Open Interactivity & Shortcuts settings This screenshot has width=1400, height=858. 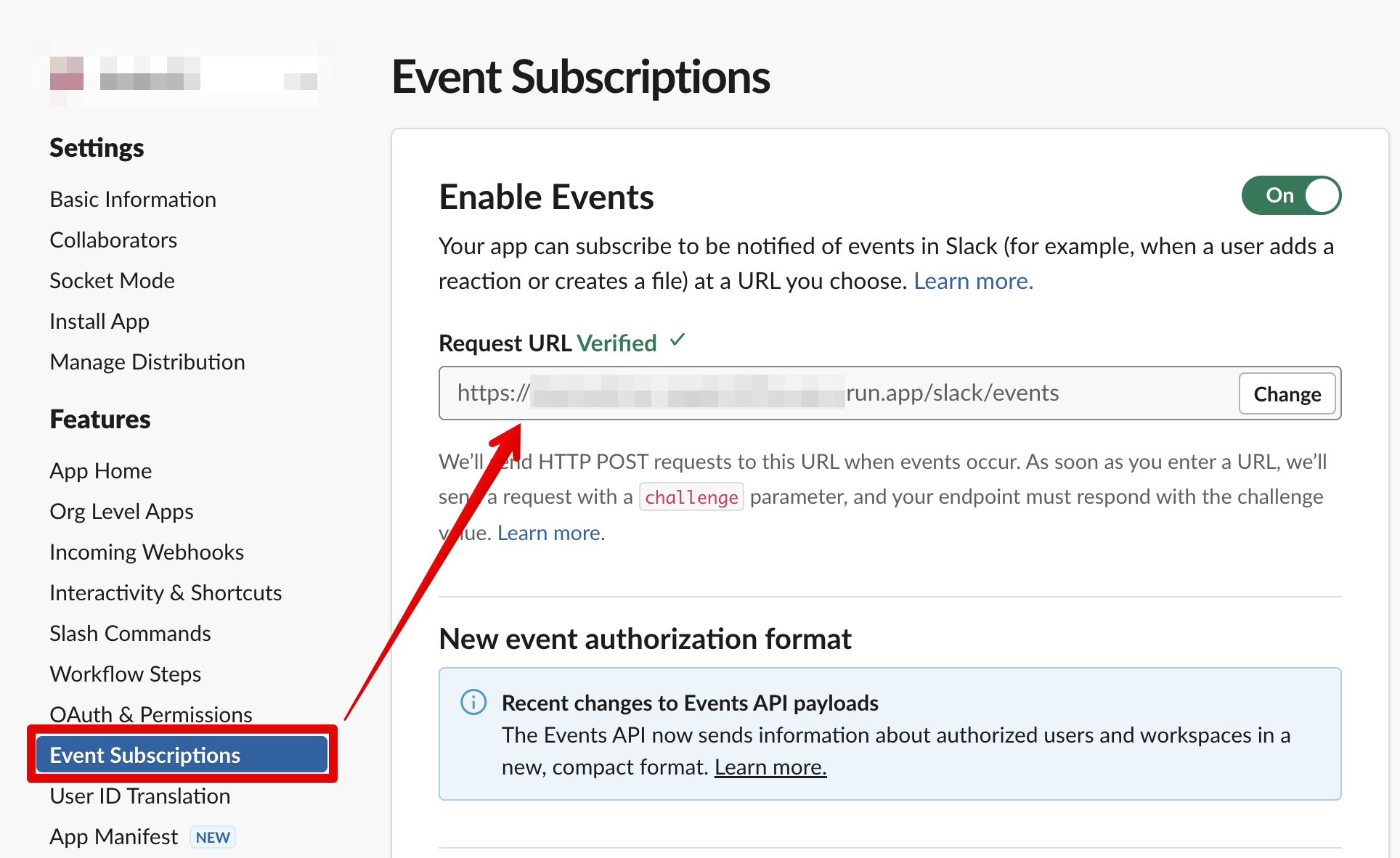click(x=166, y=592)
